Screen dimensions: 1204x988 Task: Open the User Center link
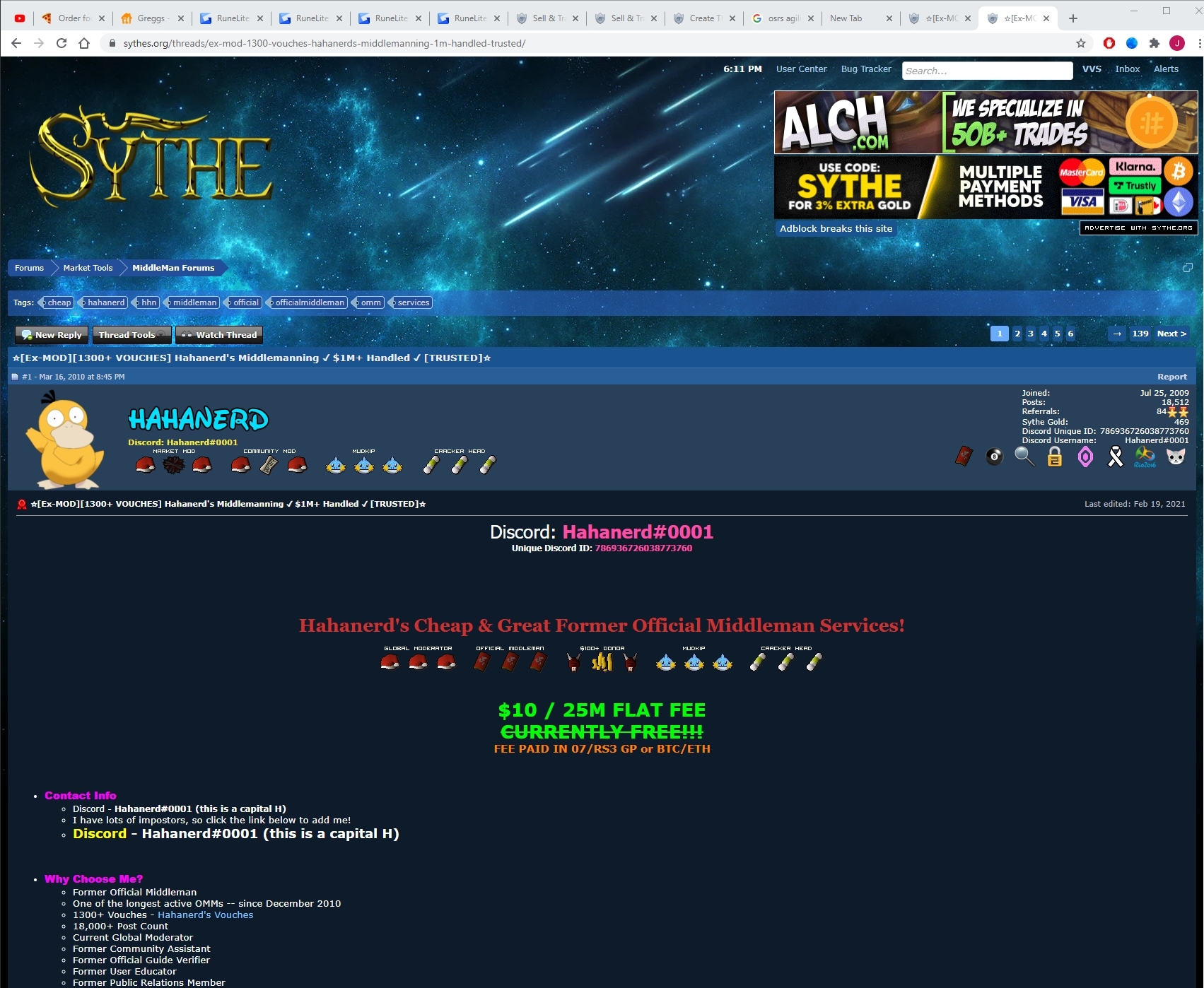801,69
